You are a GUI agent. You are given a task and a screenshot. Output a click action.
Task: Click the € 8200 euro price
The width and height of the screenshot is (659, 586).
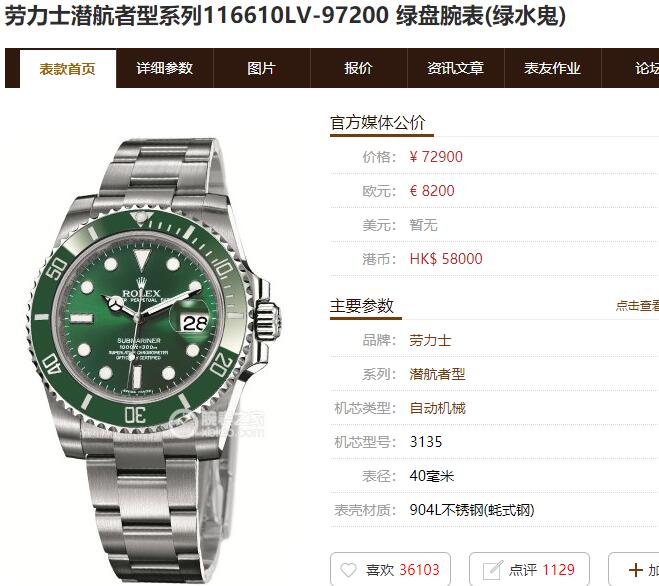click(432, 191)
